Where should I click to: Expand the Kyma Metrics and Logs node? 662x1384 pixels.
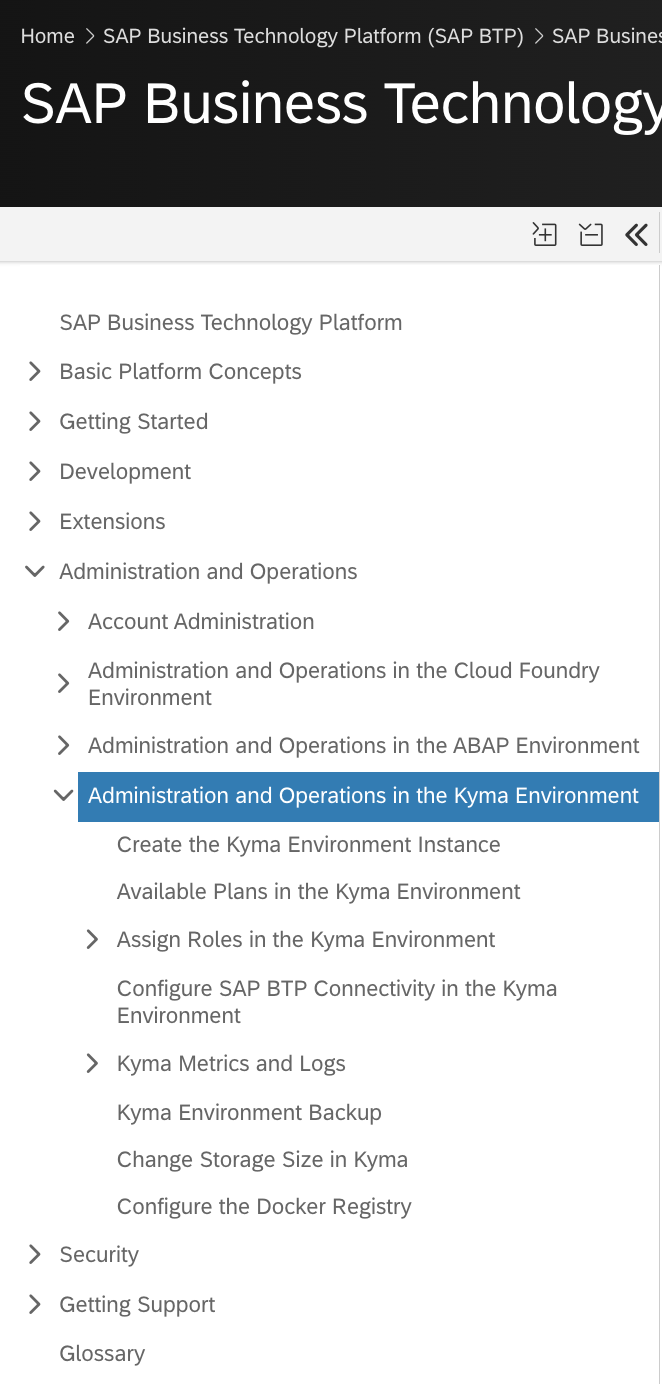coord(93,1064)
